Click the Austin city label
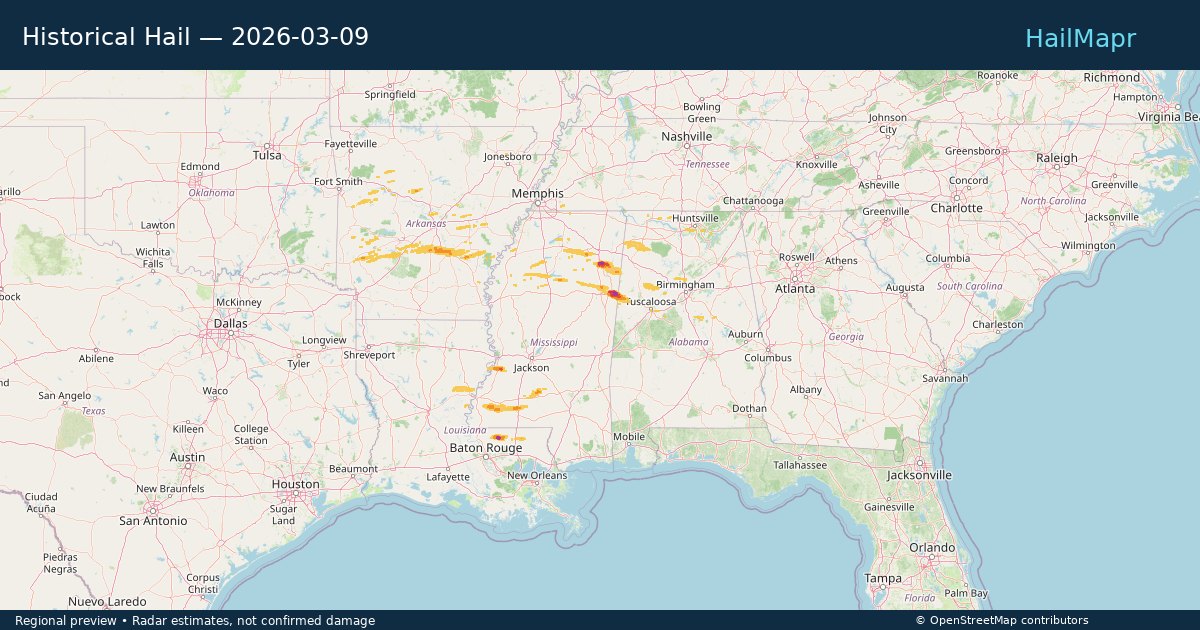1200x630 pixels. [187, 457]
